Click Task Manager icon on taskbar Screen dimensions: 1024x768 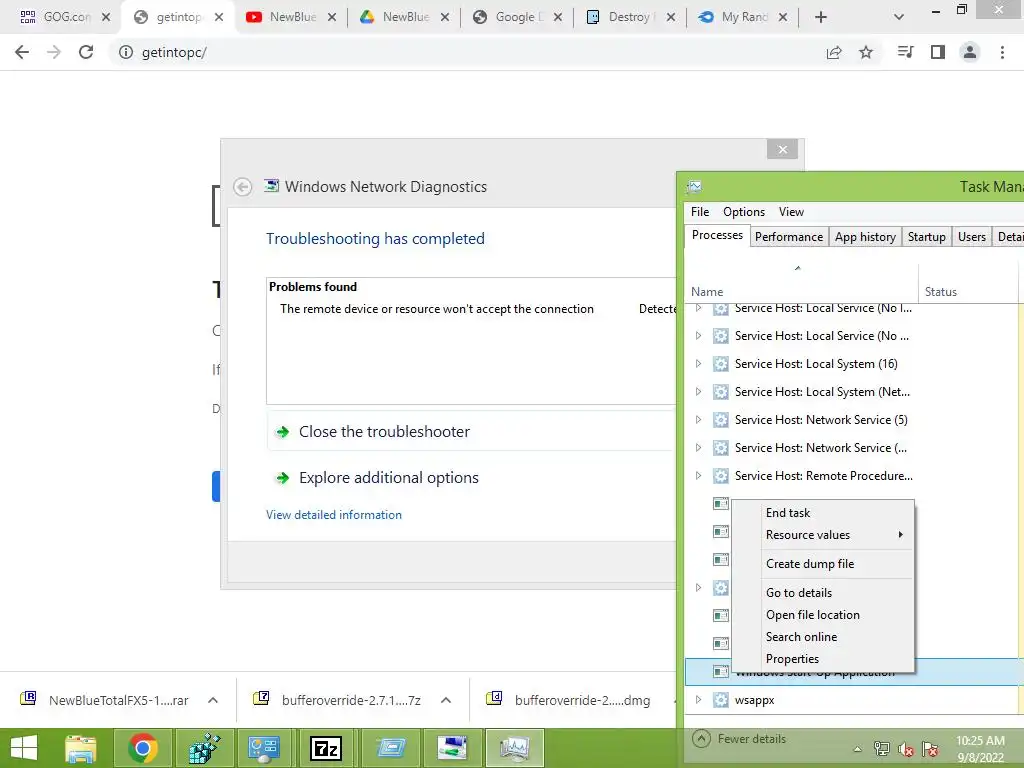point(515,748)
